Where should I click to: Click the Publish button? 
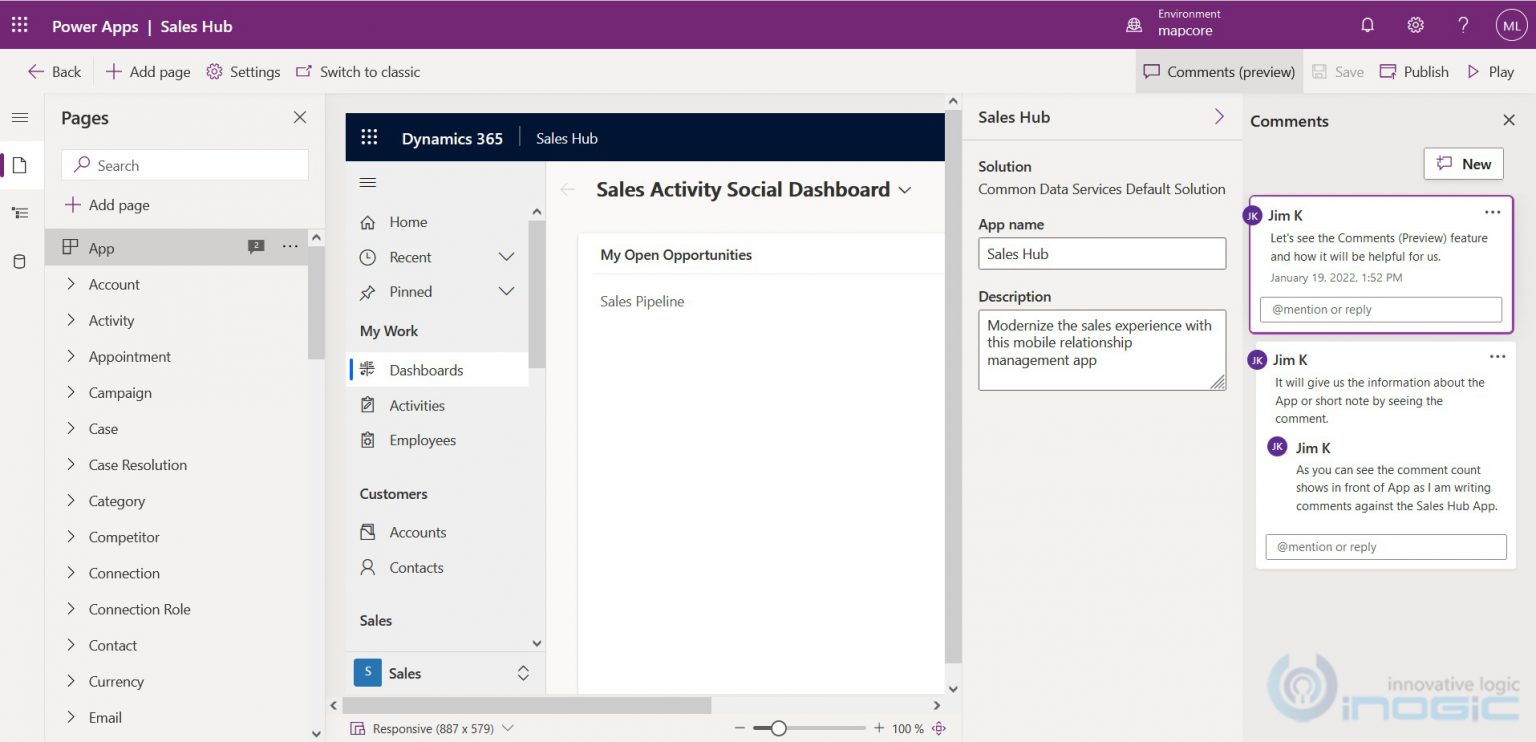(x=1413, y=71)
